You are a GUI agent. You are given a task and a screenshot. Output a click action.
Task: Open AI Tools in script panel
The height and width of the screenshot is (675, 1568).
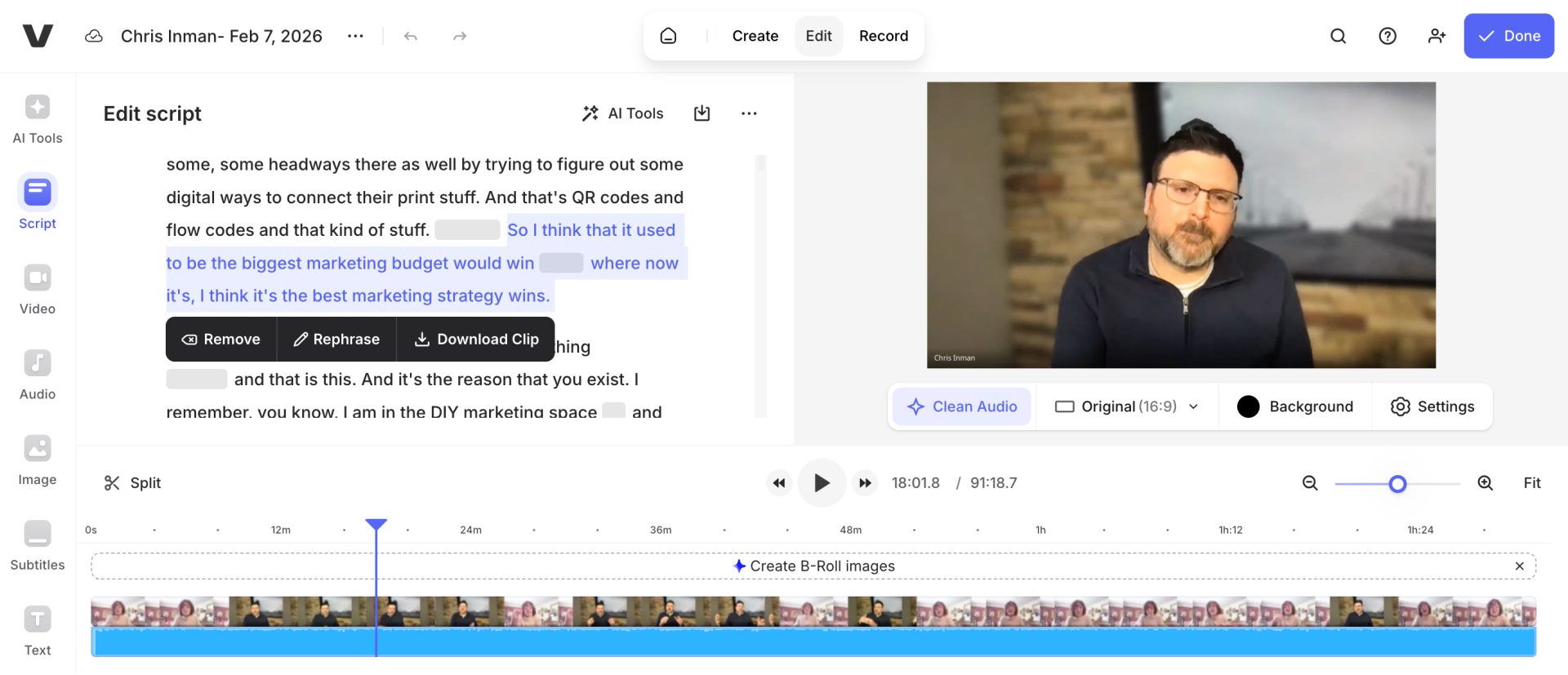point(622,113)
